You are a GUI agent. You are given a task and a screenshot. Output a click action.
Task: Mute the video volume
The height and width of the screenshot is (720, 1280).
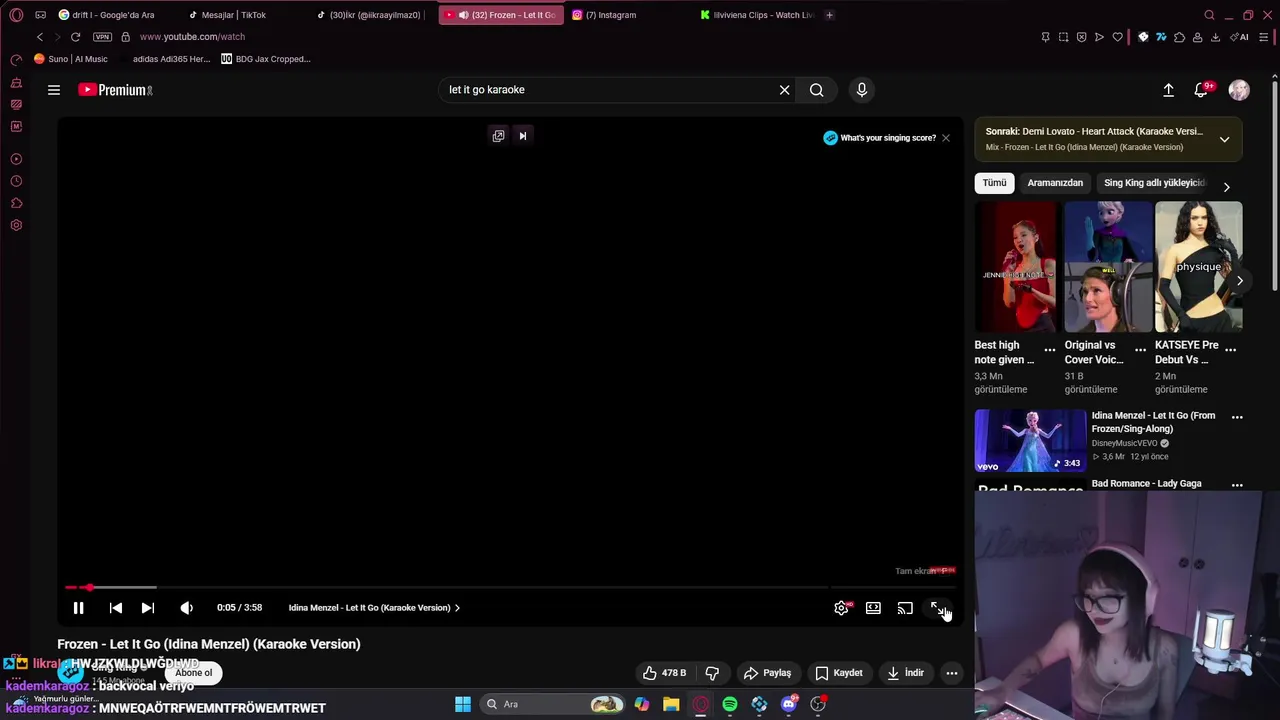pyautogui.click(x=186, y=608)
